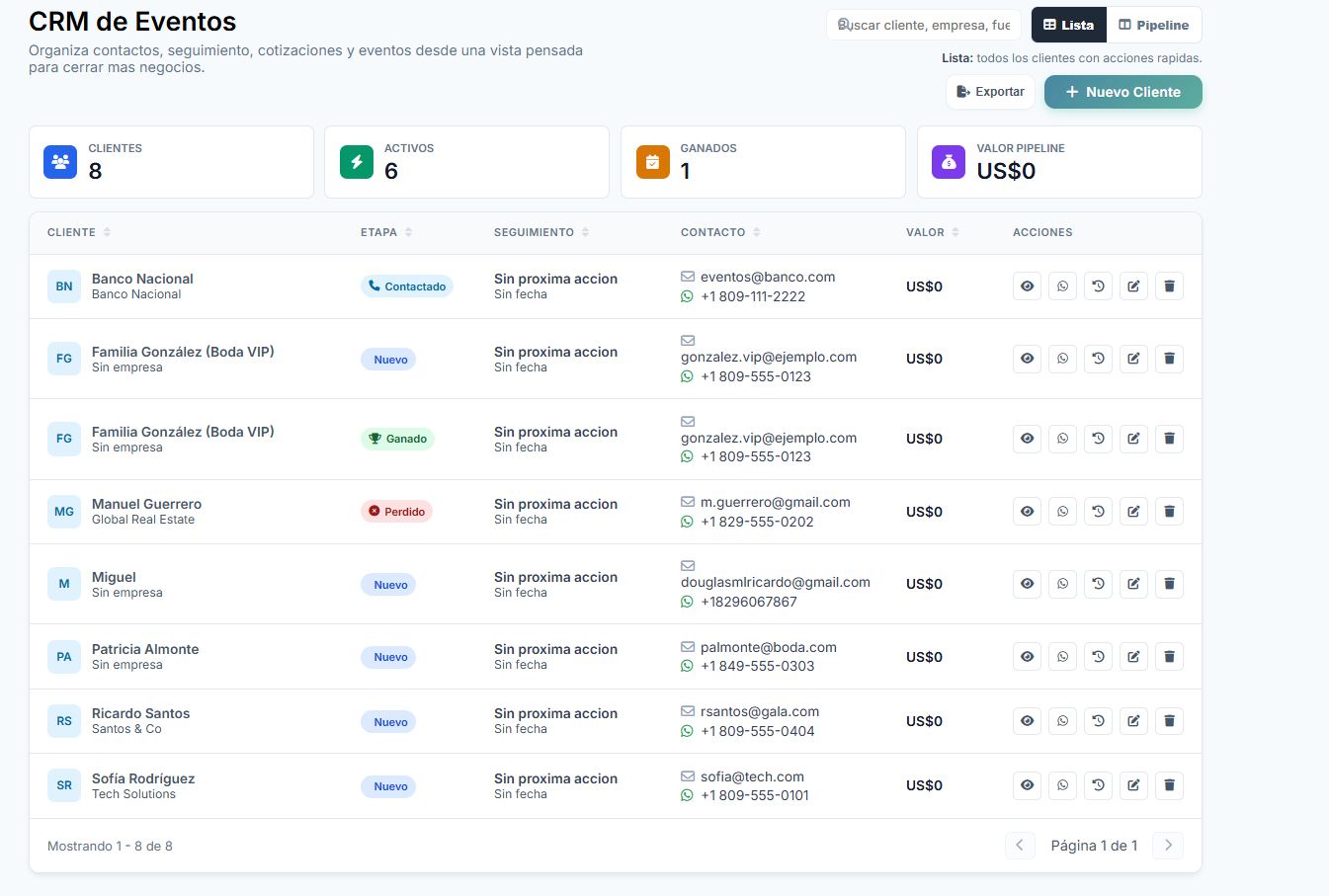Image resolution: width=1329 pixels, height=896 pixels.
Task: Click email palmonte@boda.com
Action: pyautogui.click(x=769, y=647)
